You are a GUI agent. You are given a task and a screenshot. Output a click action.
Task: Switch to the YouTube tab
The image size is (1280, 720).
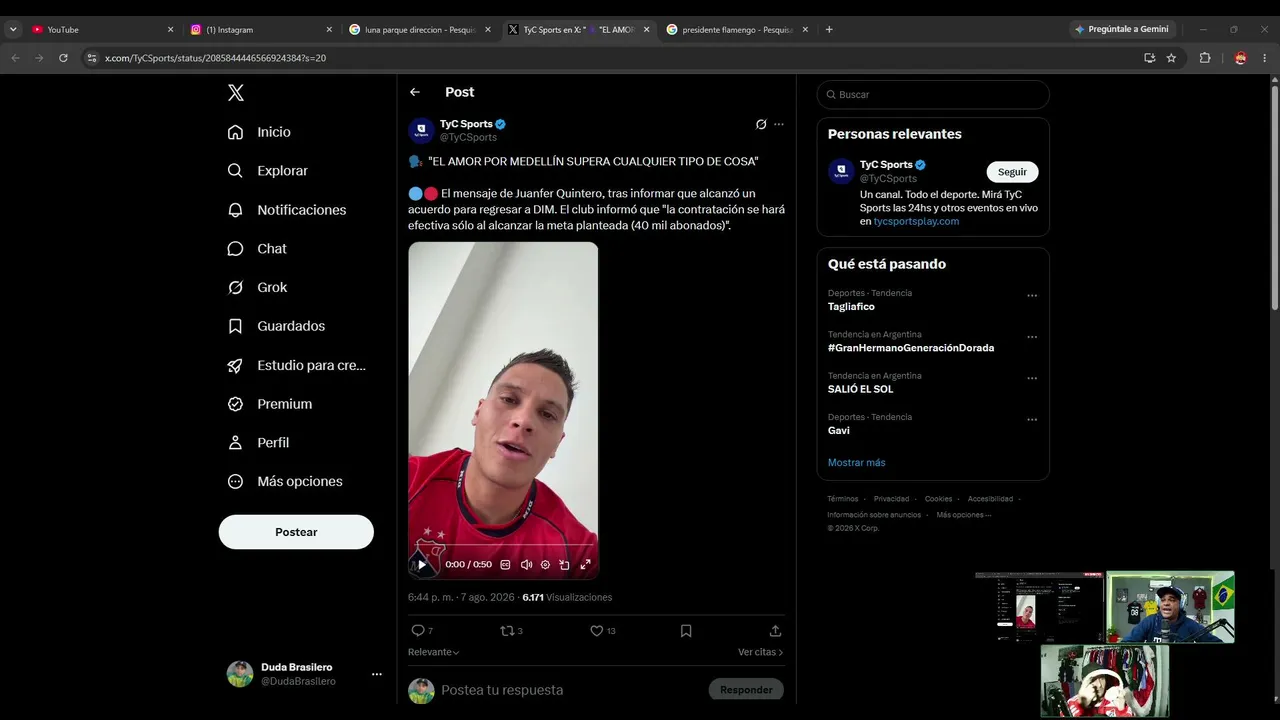coord(100,30)
